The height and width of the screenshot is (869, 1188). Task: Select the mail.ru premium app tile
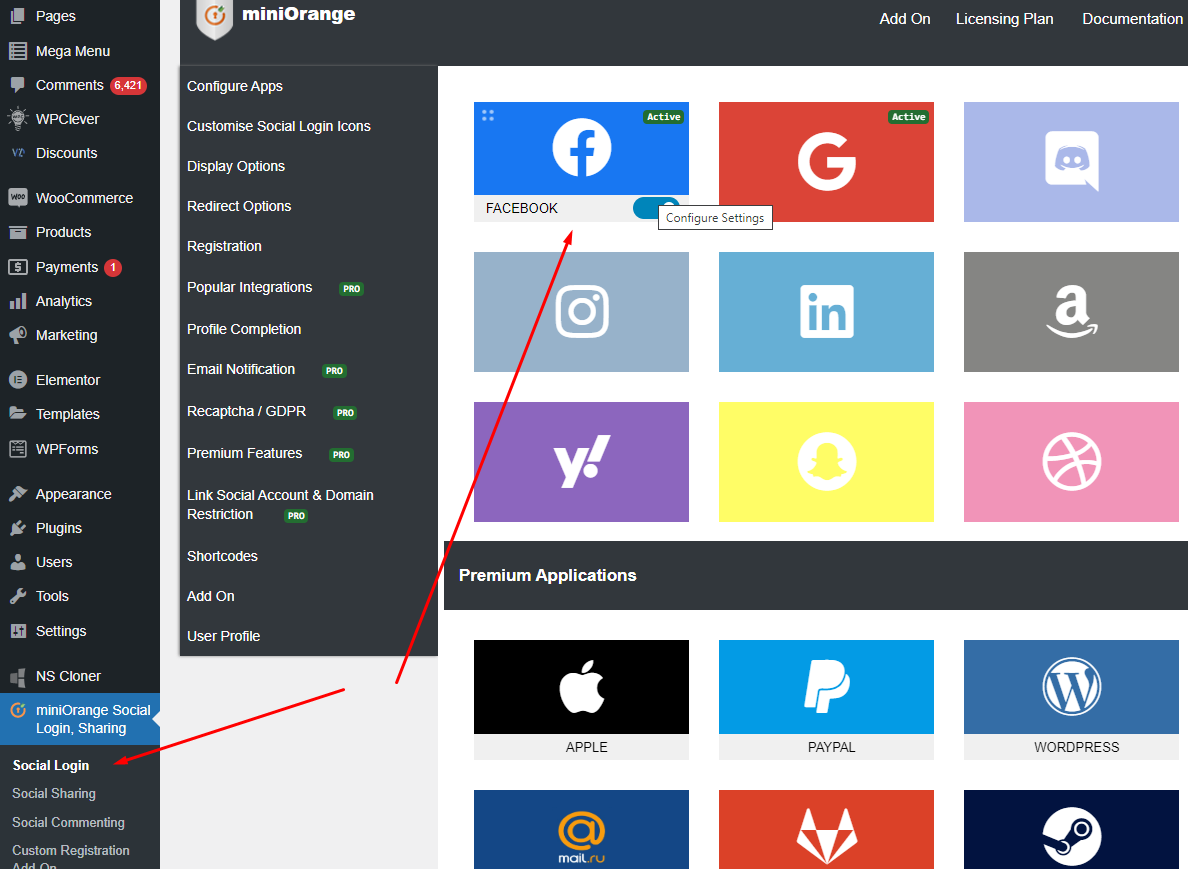point(581,830)
